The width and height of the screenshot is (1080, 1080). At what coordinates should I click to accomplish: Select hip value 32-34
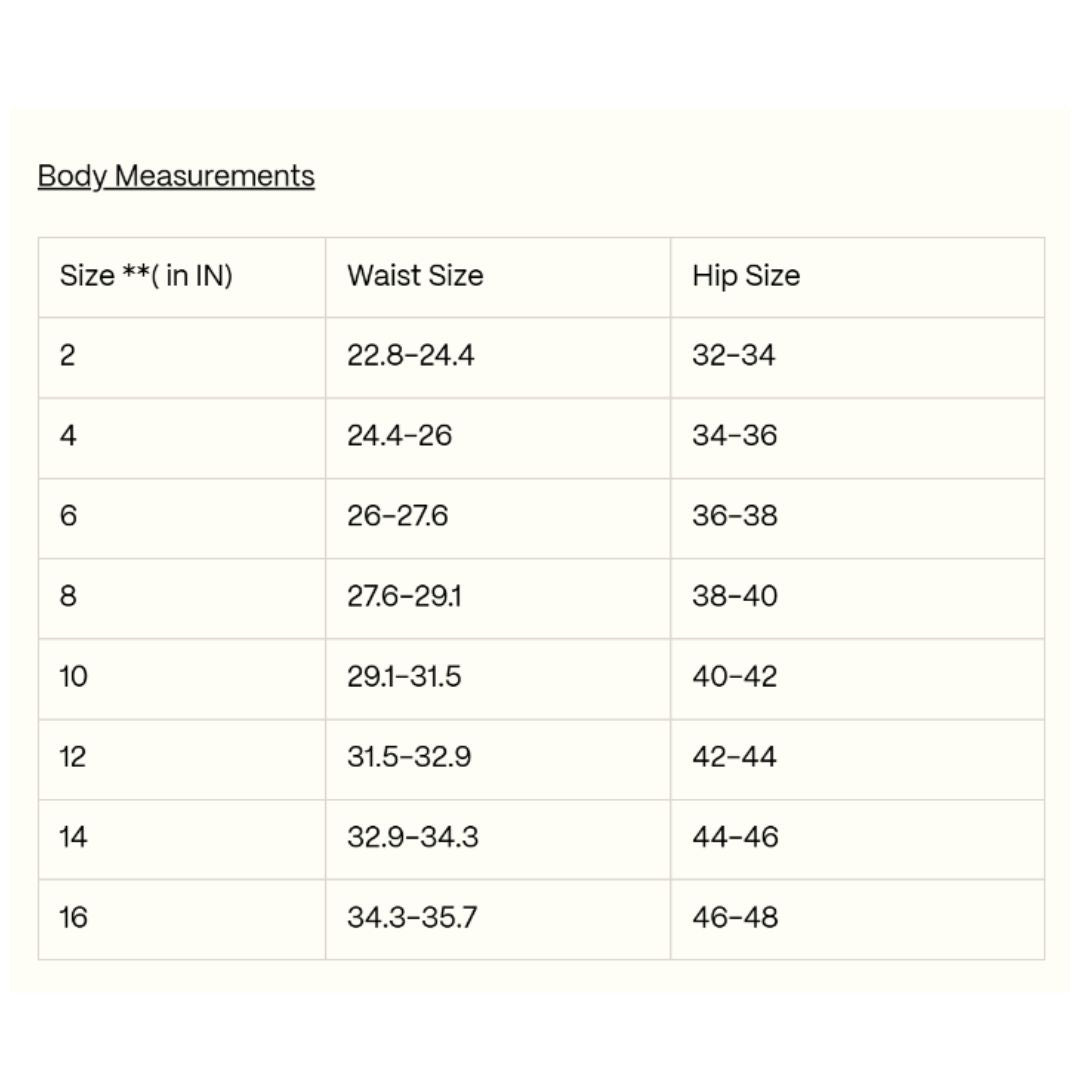click(734, 355)
